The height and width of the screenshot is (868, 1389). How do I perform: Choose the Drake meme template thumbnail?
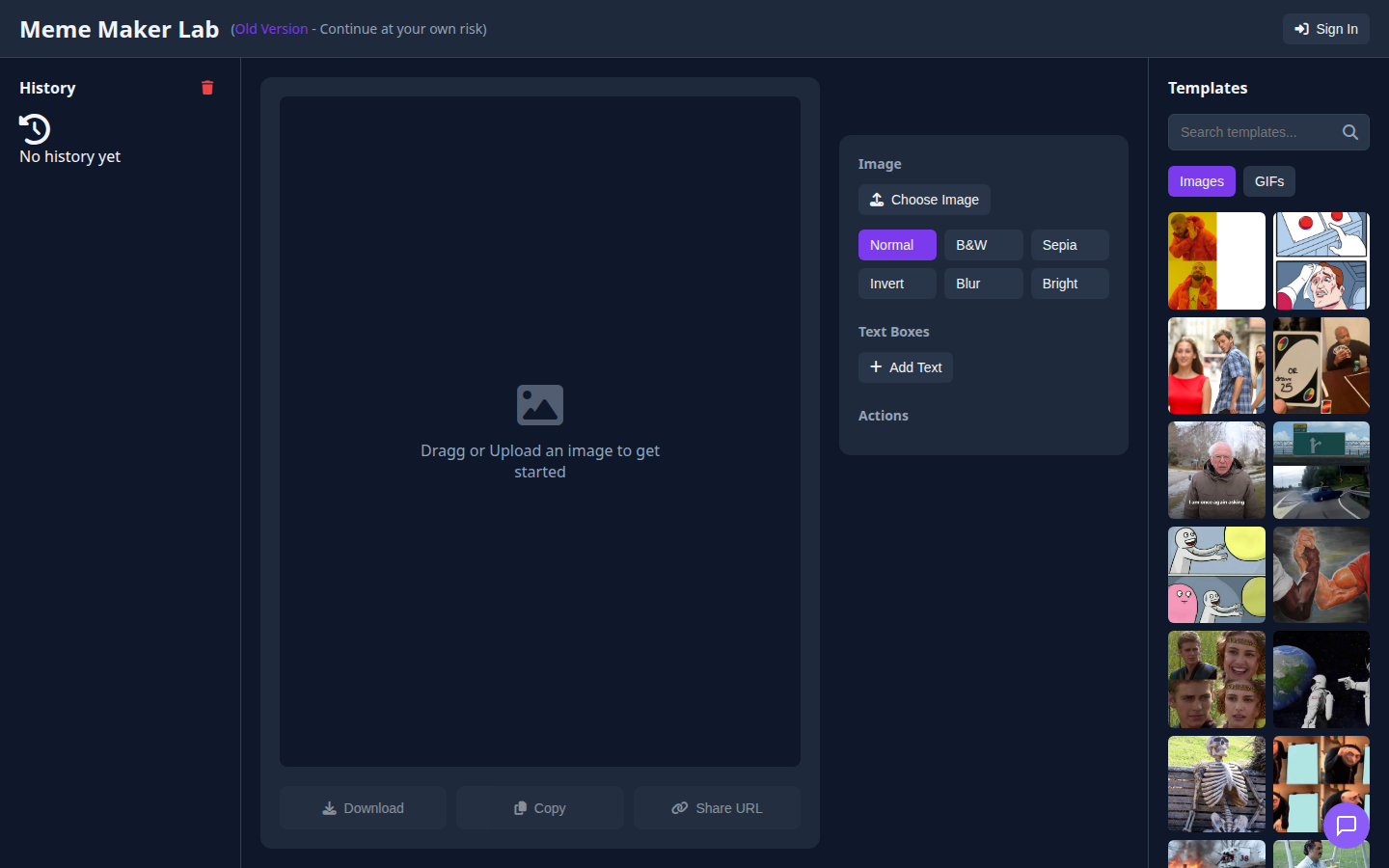[1216, 260]
